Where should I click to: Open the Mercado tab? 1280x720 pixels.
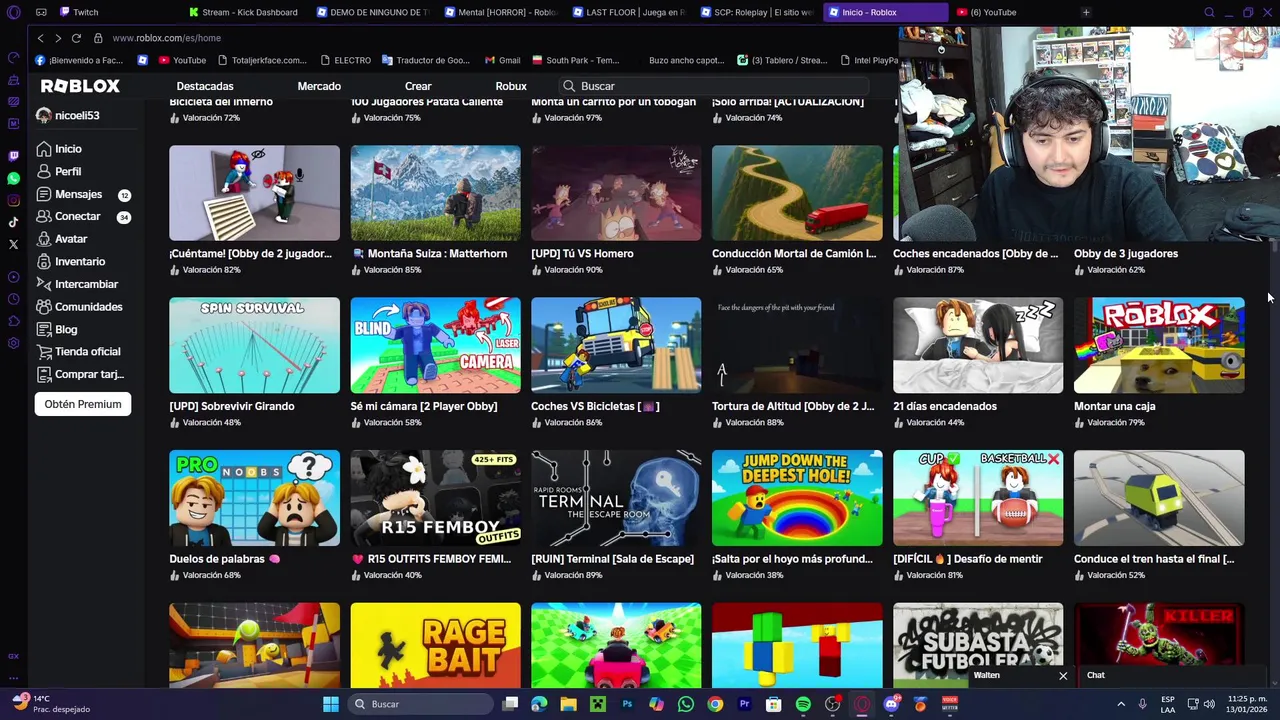coord(319,86)
